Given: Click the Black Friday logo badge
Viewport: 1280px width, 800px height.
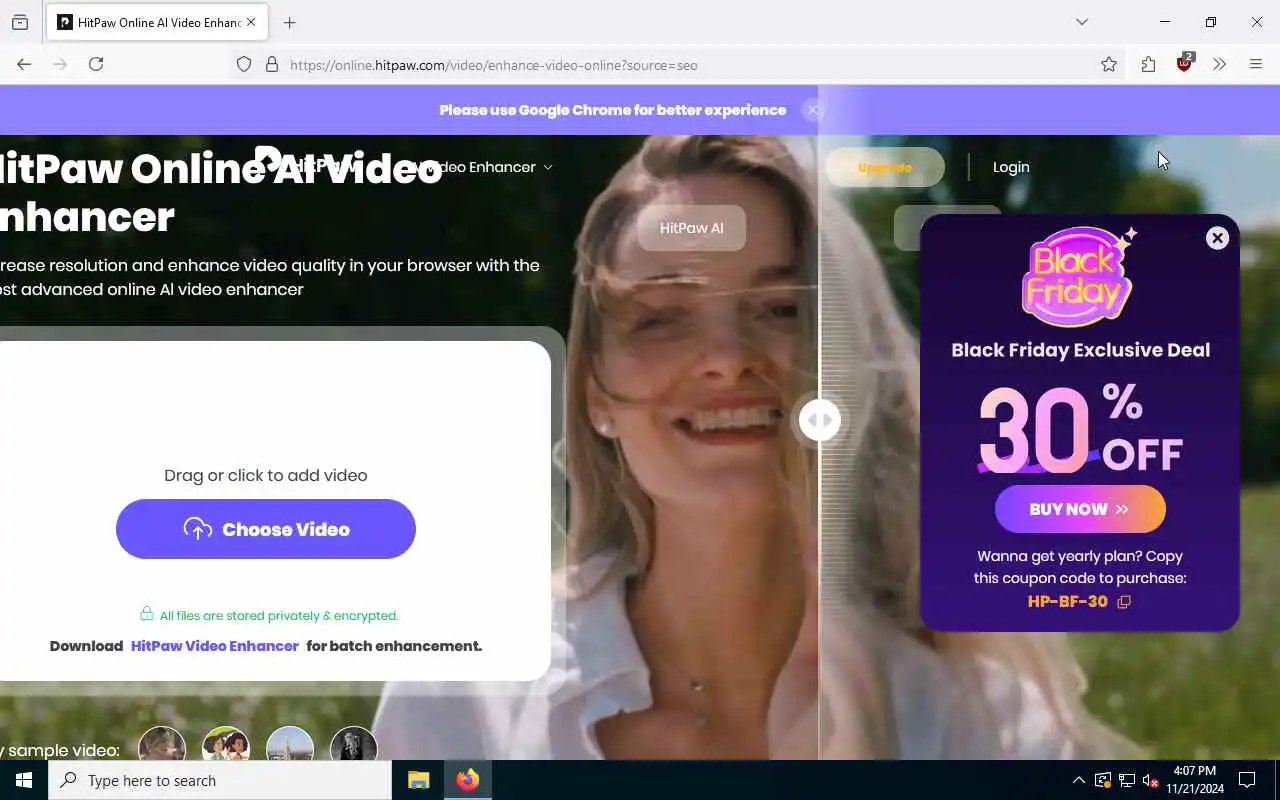Looking at the screenshot, I should pos(1079,277).
